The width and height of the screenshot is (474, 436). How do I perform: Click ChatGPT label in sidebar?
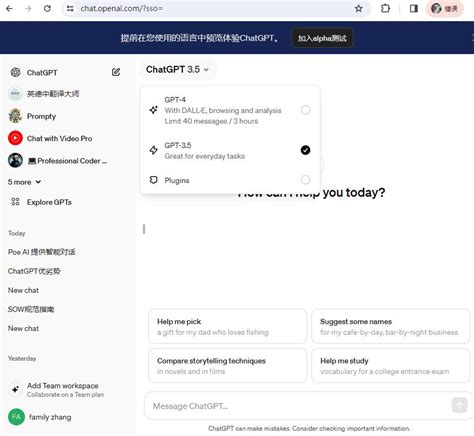[x=42, y=72]
